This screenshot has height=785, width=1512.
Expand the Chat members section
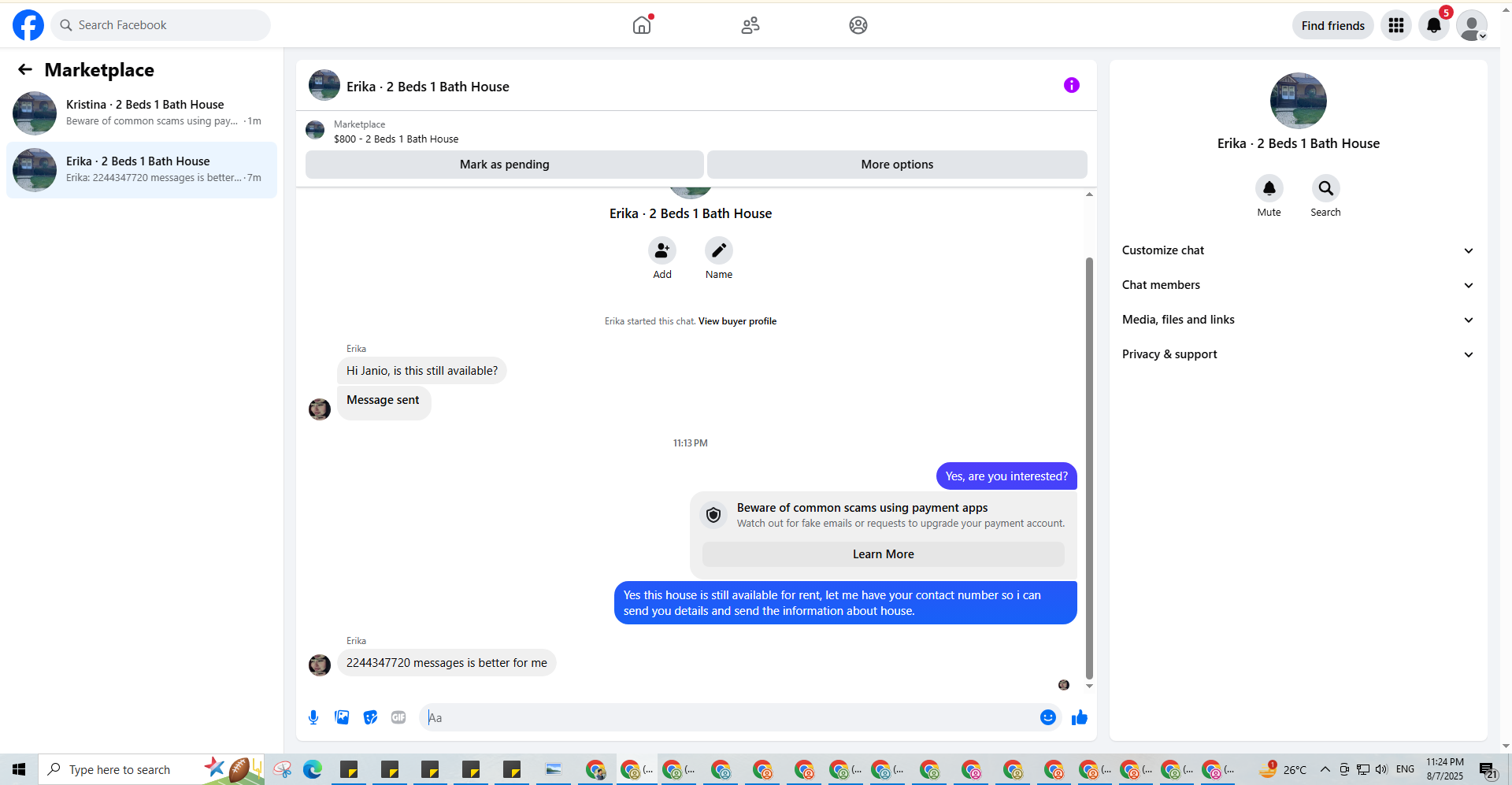pos(1298,285)
